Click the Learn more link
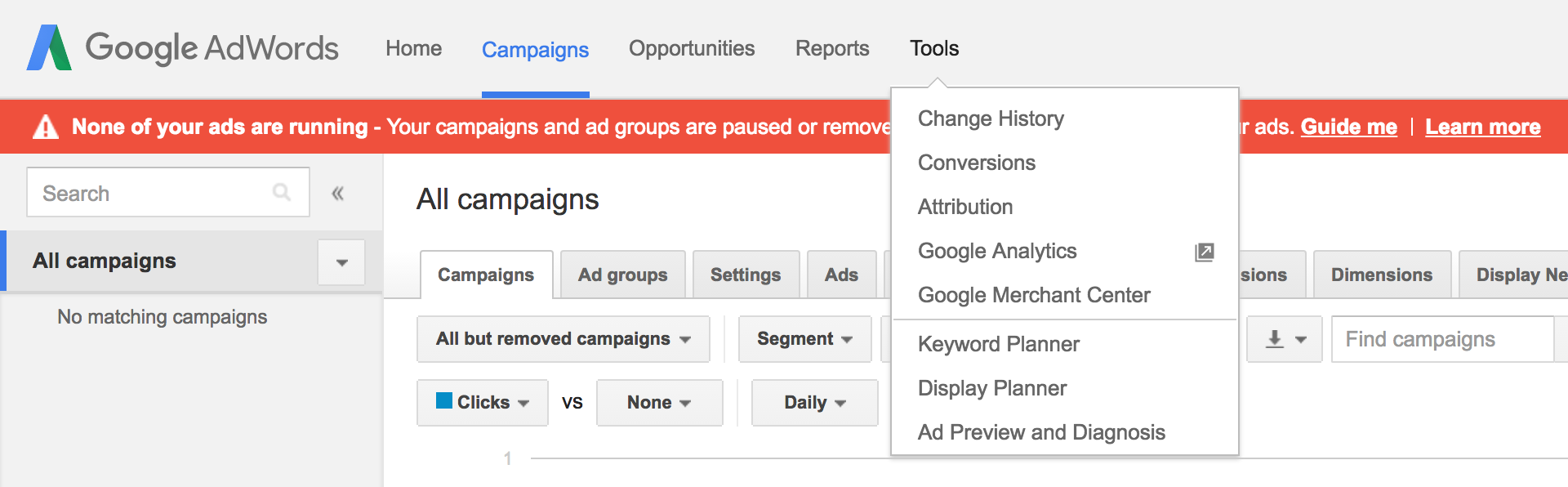 click(x=1483, y=127)
